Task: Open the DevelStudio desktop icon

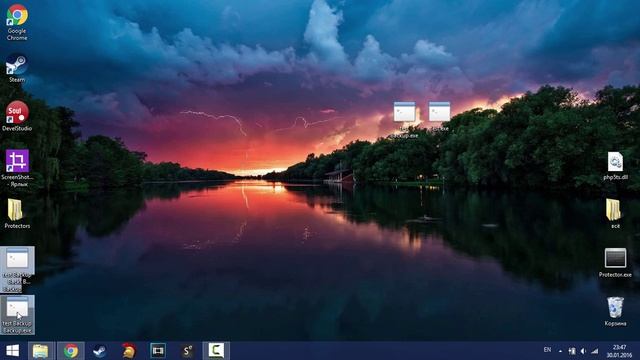Action: pyautogui.click(x=17, y=116)
